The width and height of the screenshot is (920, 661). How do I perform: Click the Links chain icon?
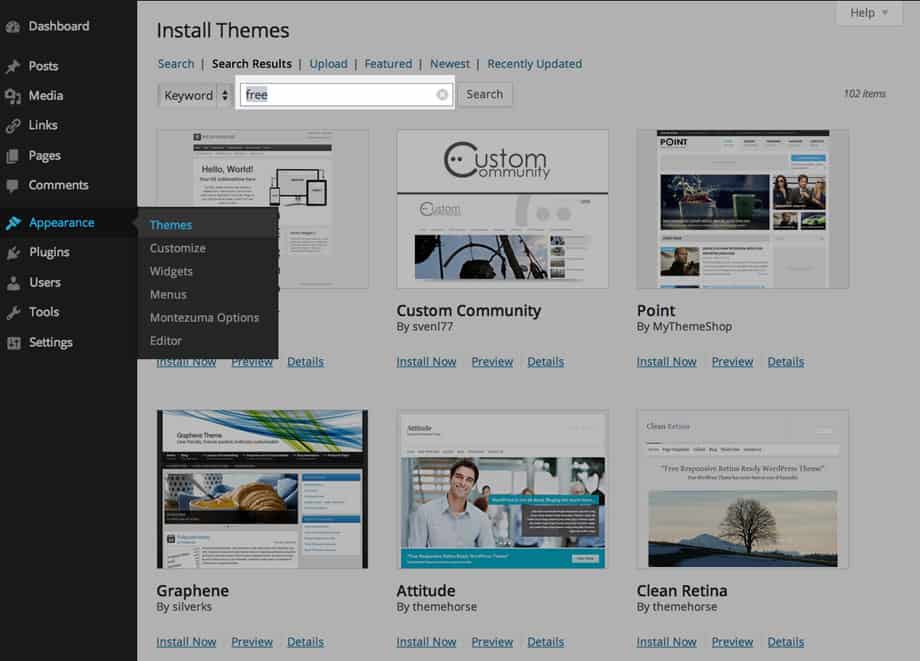(13, 126)
